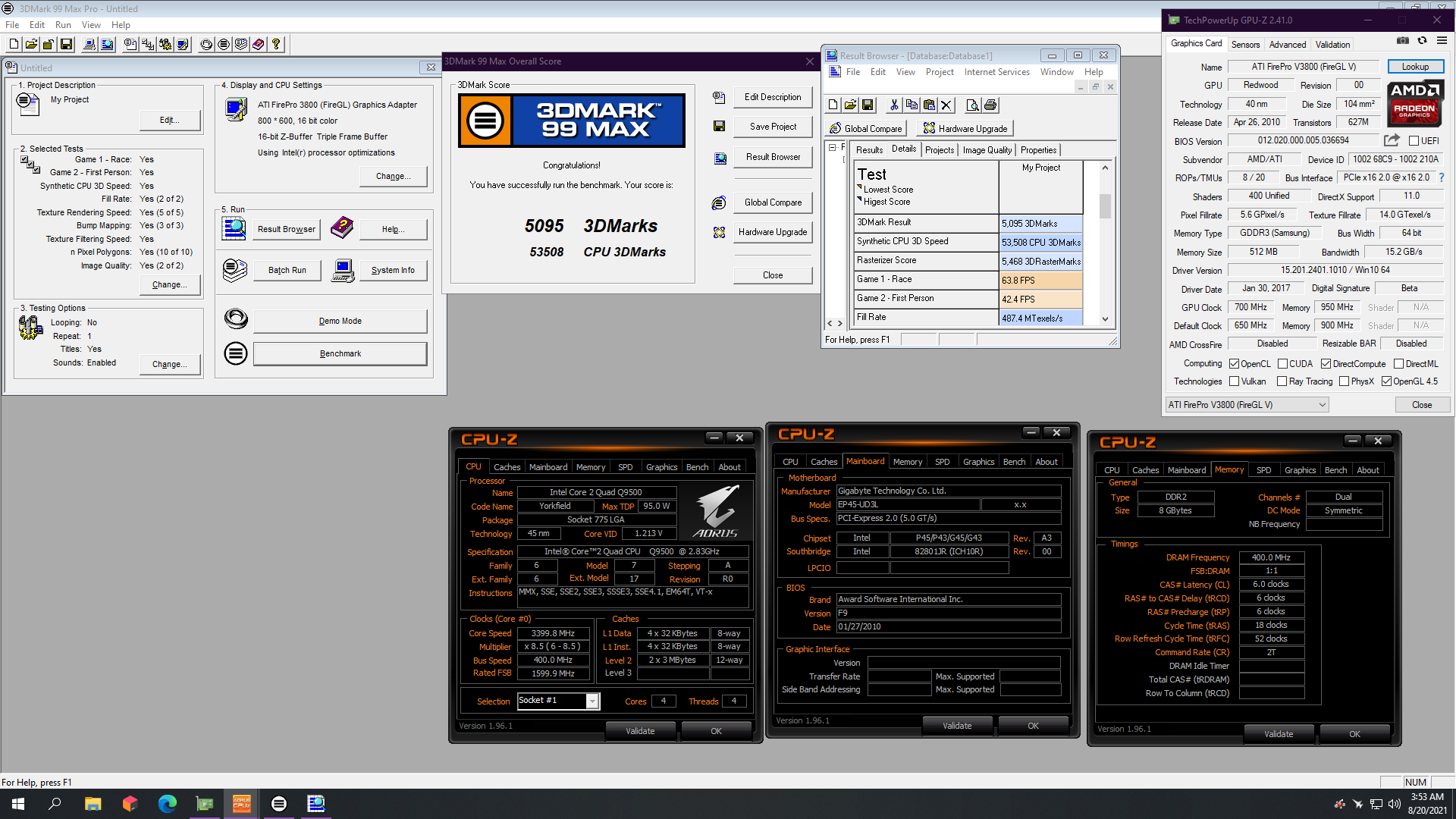Click the Display settings toolbar icon
Image resolution: width=1456 pixels, height=819 pixels.
point(183,45)
